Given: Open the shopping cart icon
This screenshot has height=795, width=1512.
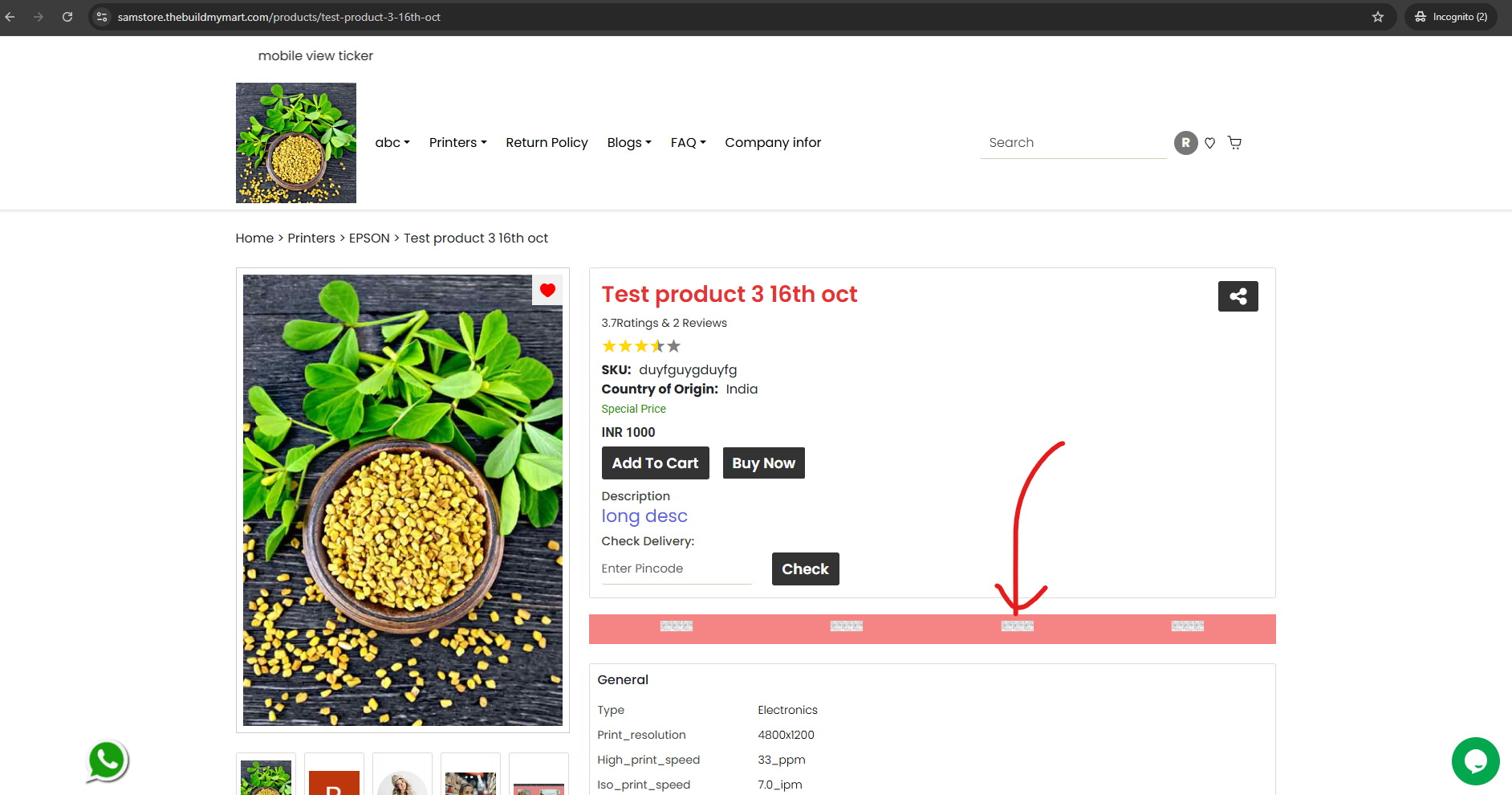Looking at the screenshot, I should 1234,143.
